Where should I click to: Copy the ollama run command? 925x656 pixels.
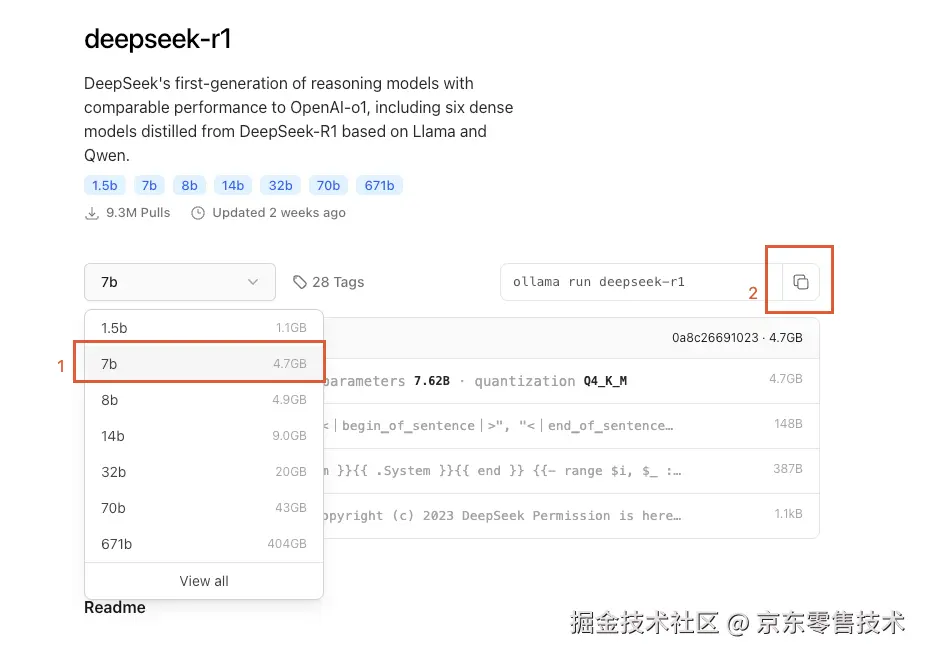(801, 282)
